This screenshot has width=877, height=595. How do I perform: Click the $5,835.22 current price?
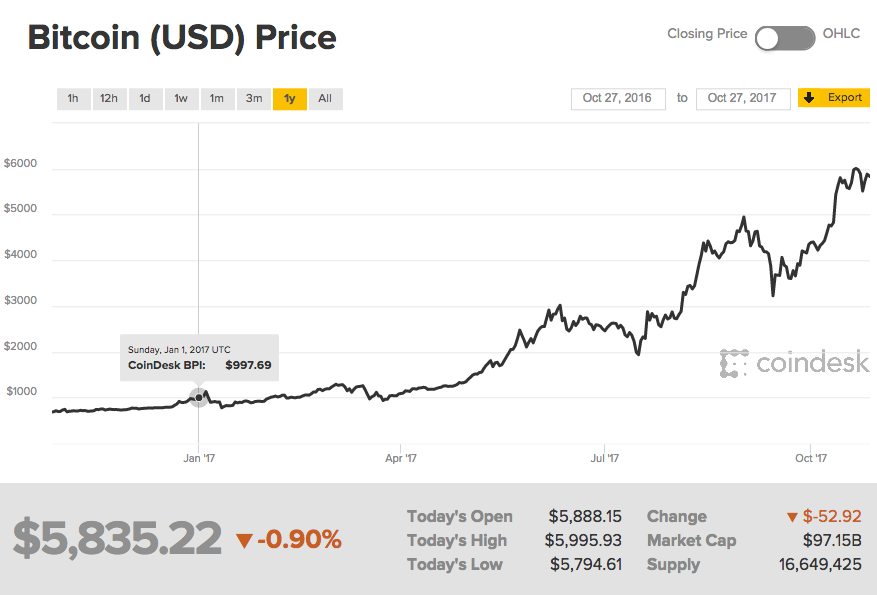click(117, 539)
